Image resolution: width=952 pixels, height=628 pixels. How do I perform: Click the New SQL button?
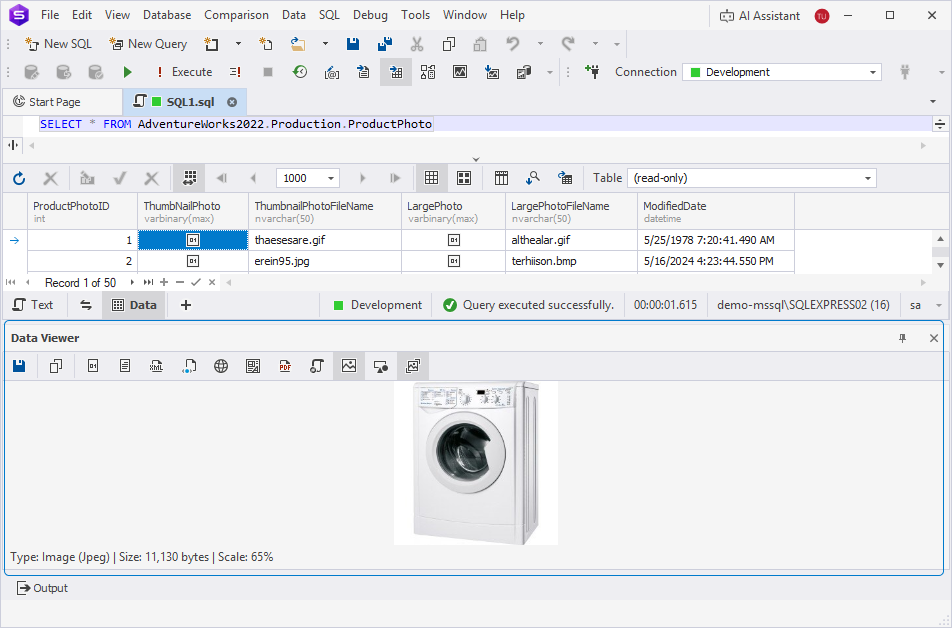pyautogui.click(x=58, y=44)
